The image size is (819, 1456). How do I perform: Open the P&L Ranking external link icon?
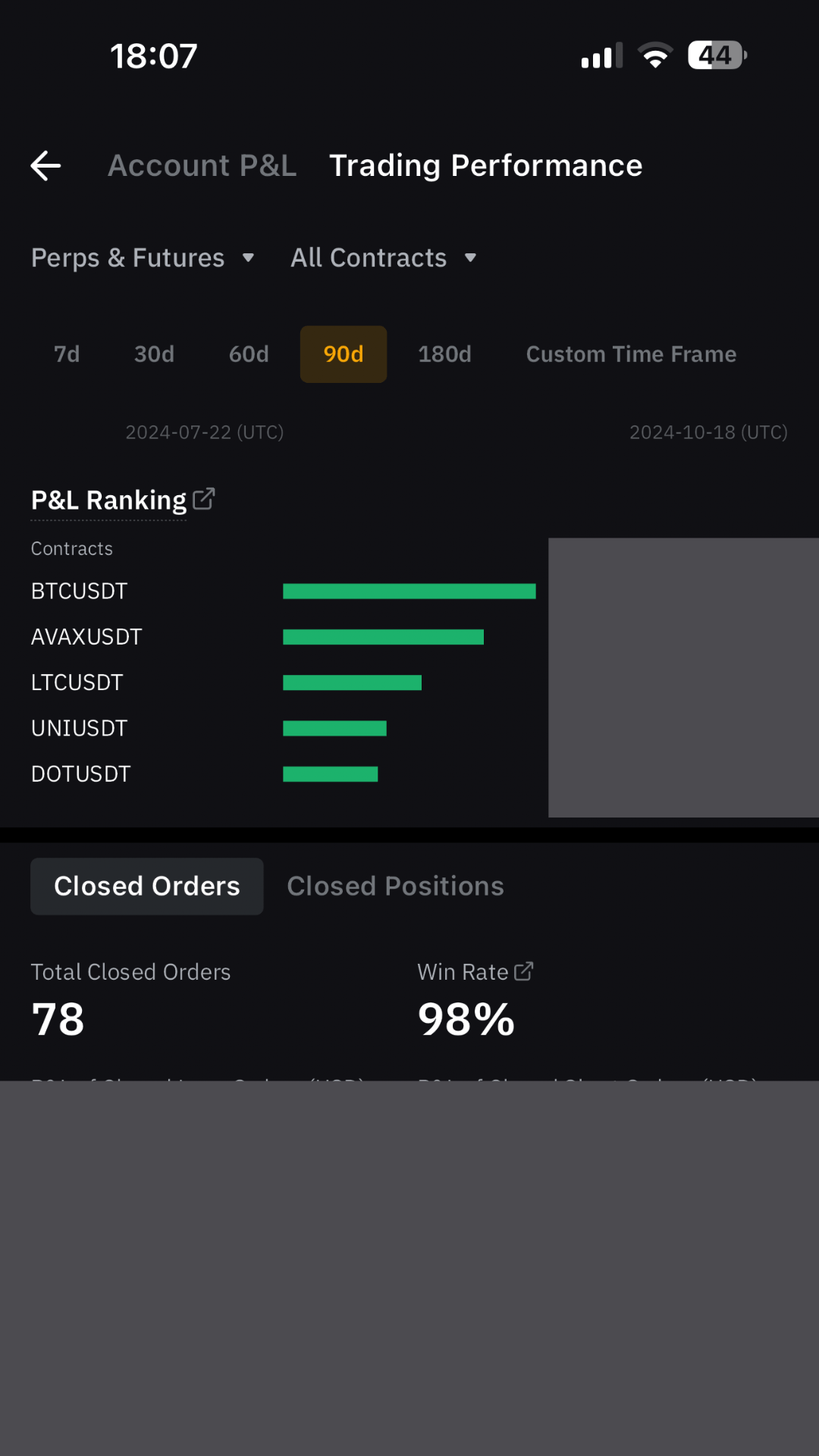tap(204, 499)
